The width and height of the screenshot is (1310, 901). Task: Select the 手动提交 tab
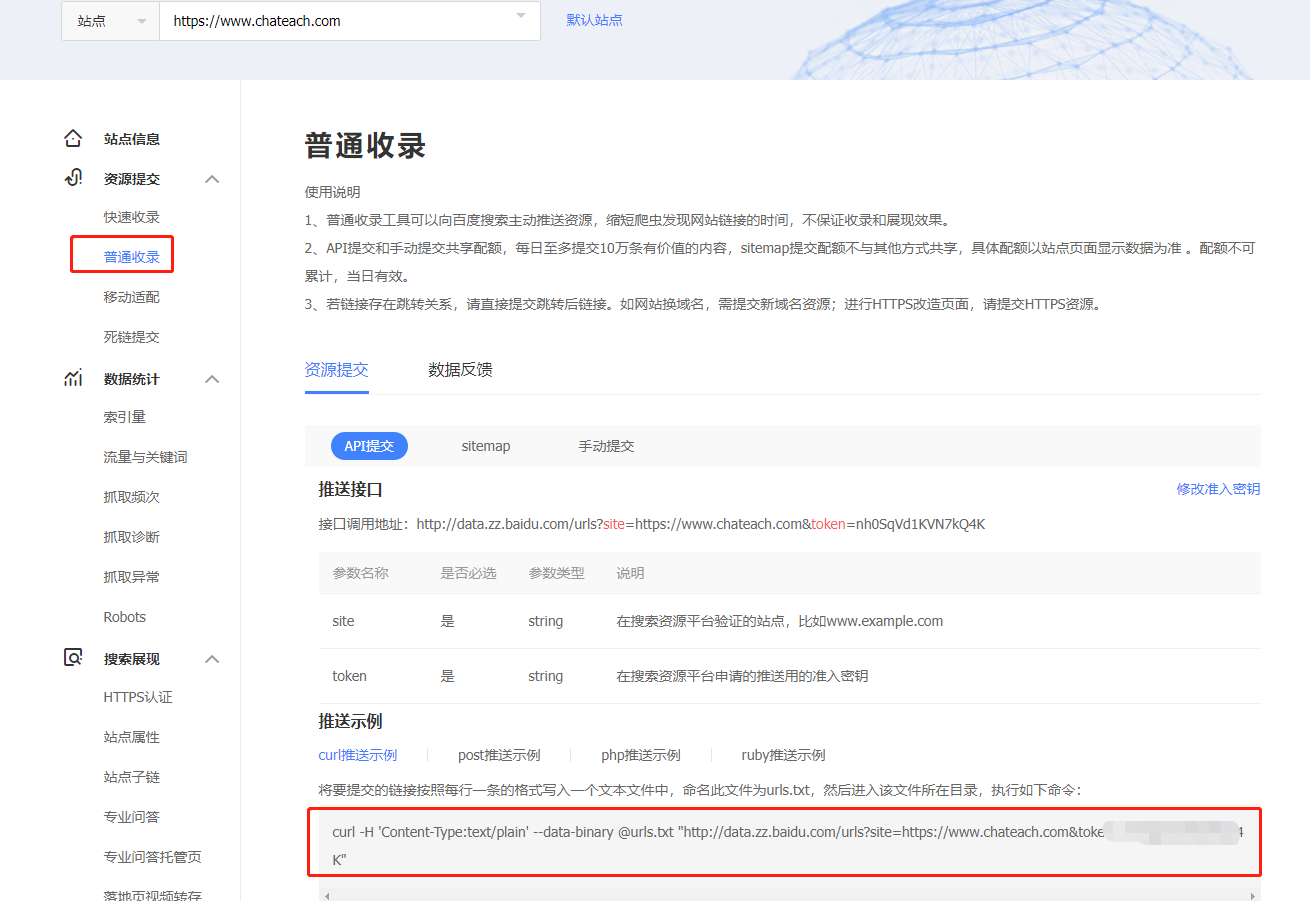coord(606,446)
